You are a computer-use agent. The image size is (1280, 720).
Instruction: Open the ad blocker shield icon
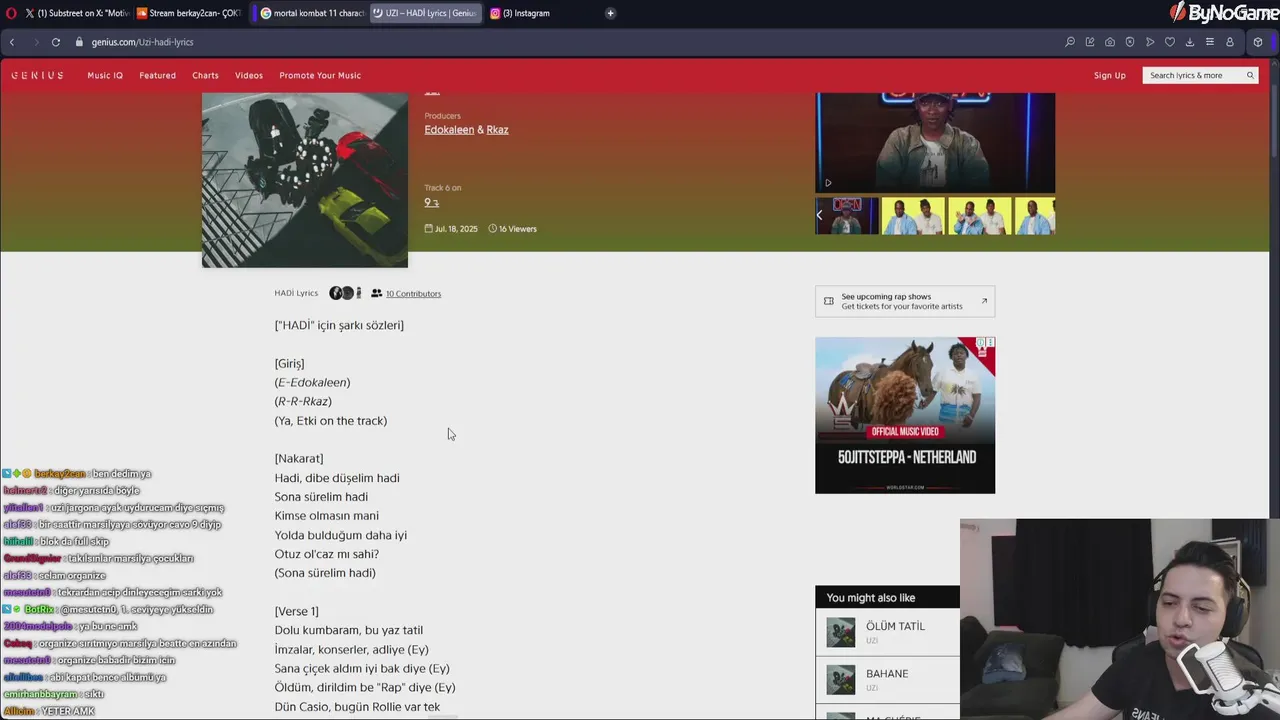click(x=1130, y=42)
